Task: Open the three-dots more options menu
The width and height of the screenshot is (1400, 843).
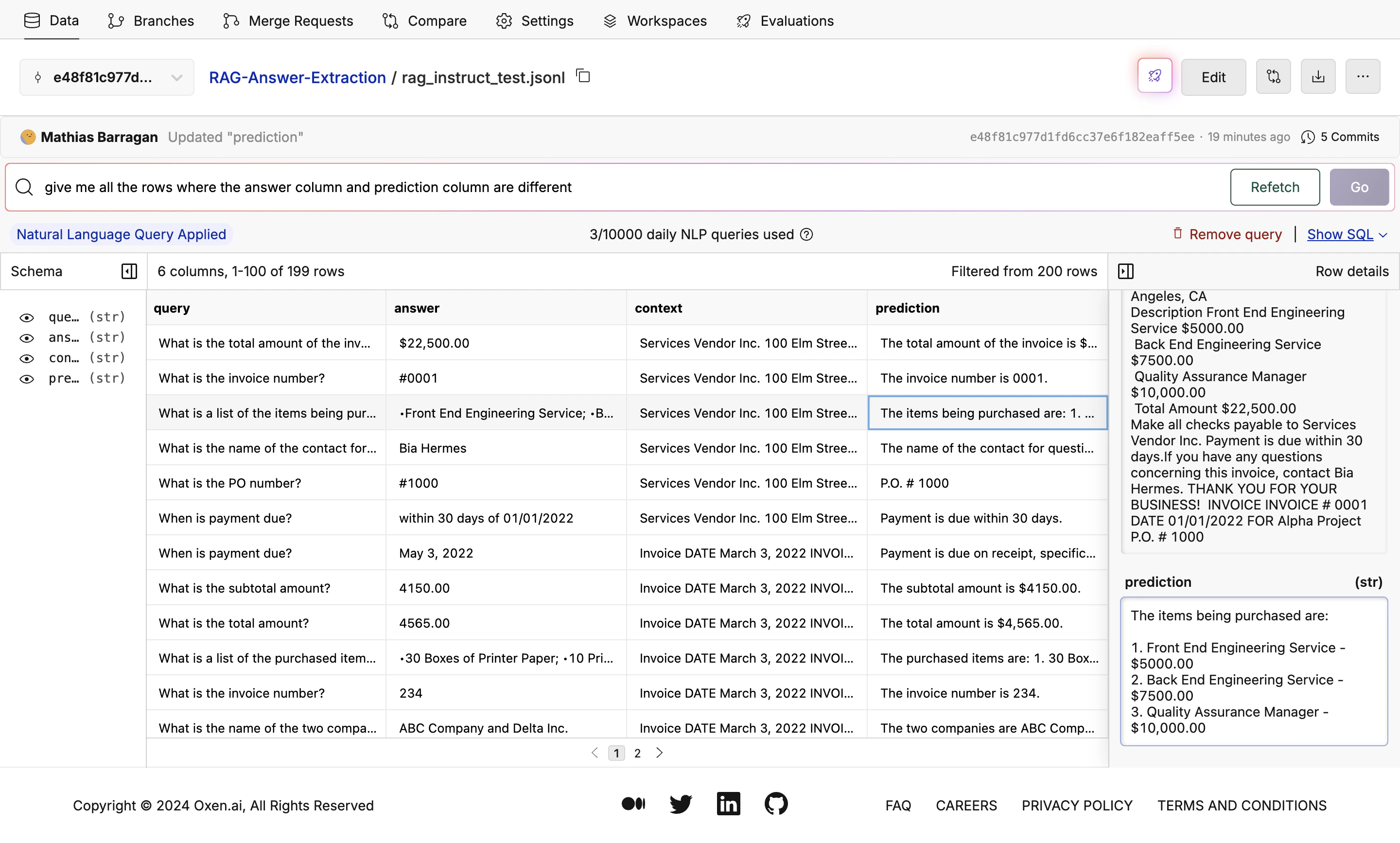Action: coord(1363,76)
